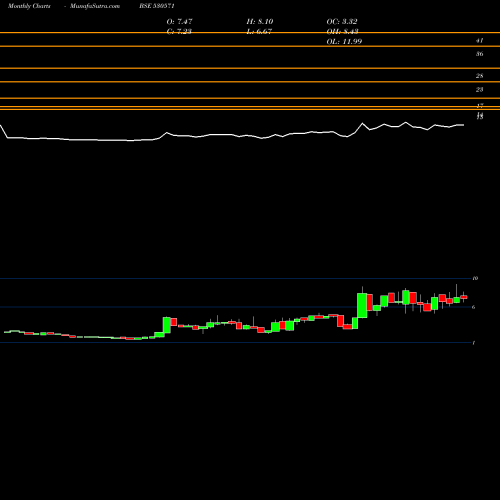The width and height of the screenshot is (500, 500).
Task: Select the 'OL: 11.99' value
Action: (344, 42)
